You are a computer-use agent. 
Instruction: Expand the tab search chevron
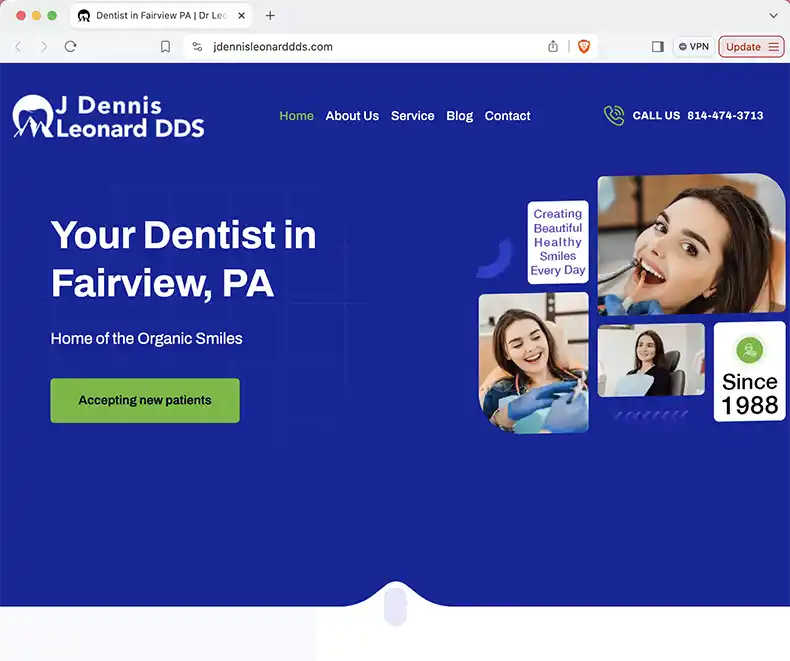click(x=773, y=16)
